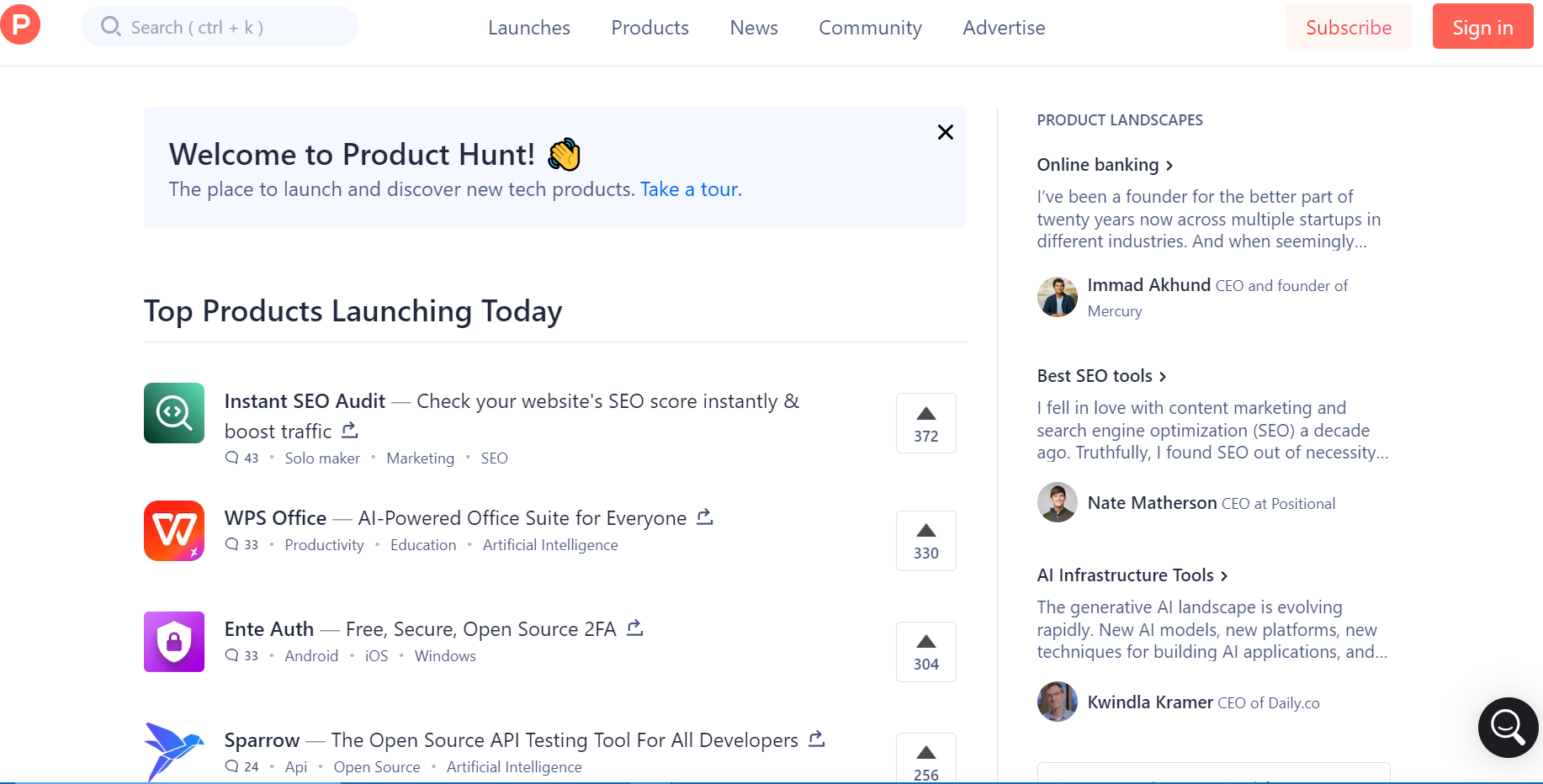Open Sparrow title link
The width and height of the screenshot is (1543, 784).
(x=262, y=740)
